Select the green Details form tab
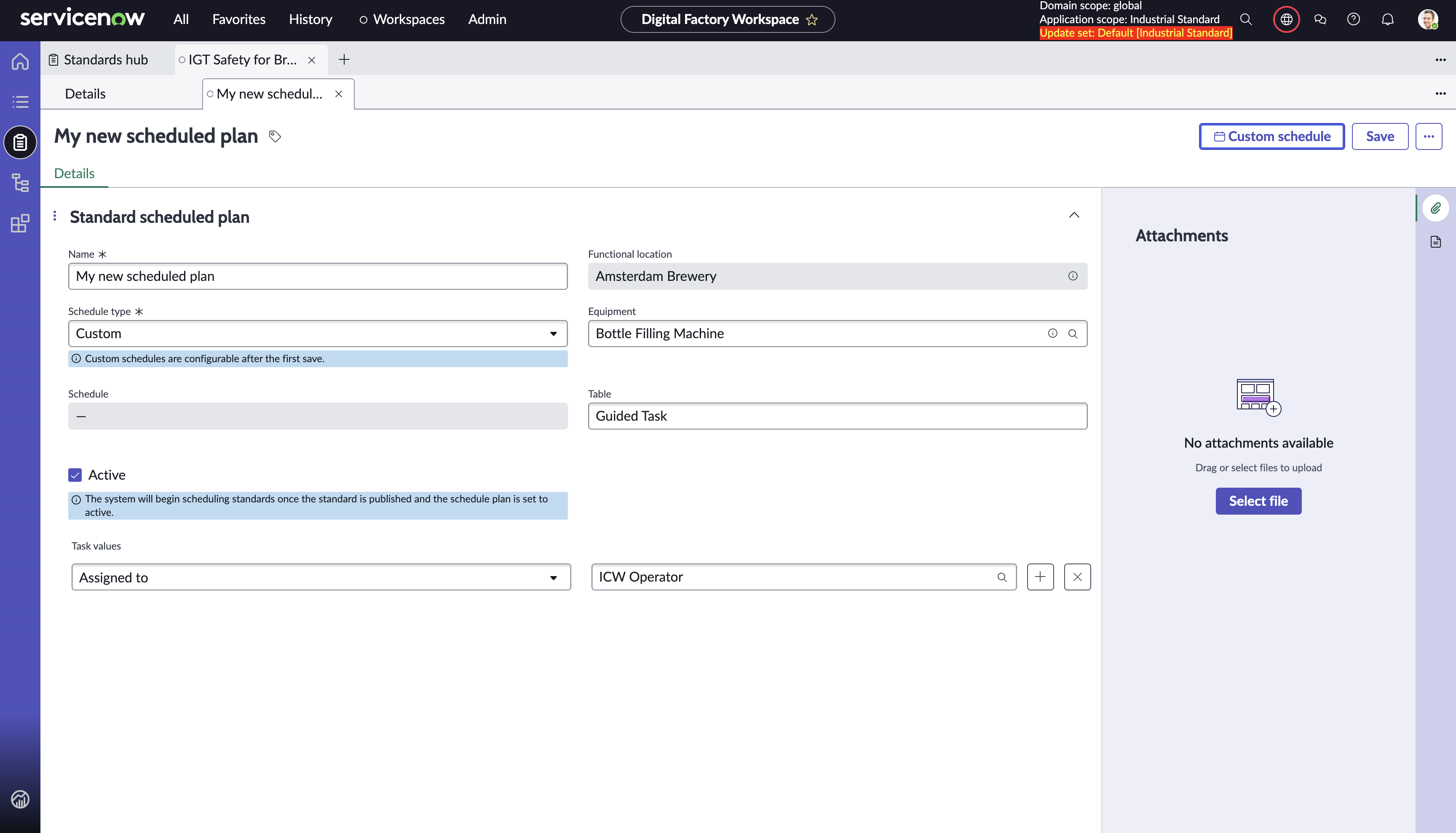Screen dimensions: 1456x833 coord(75,174)
